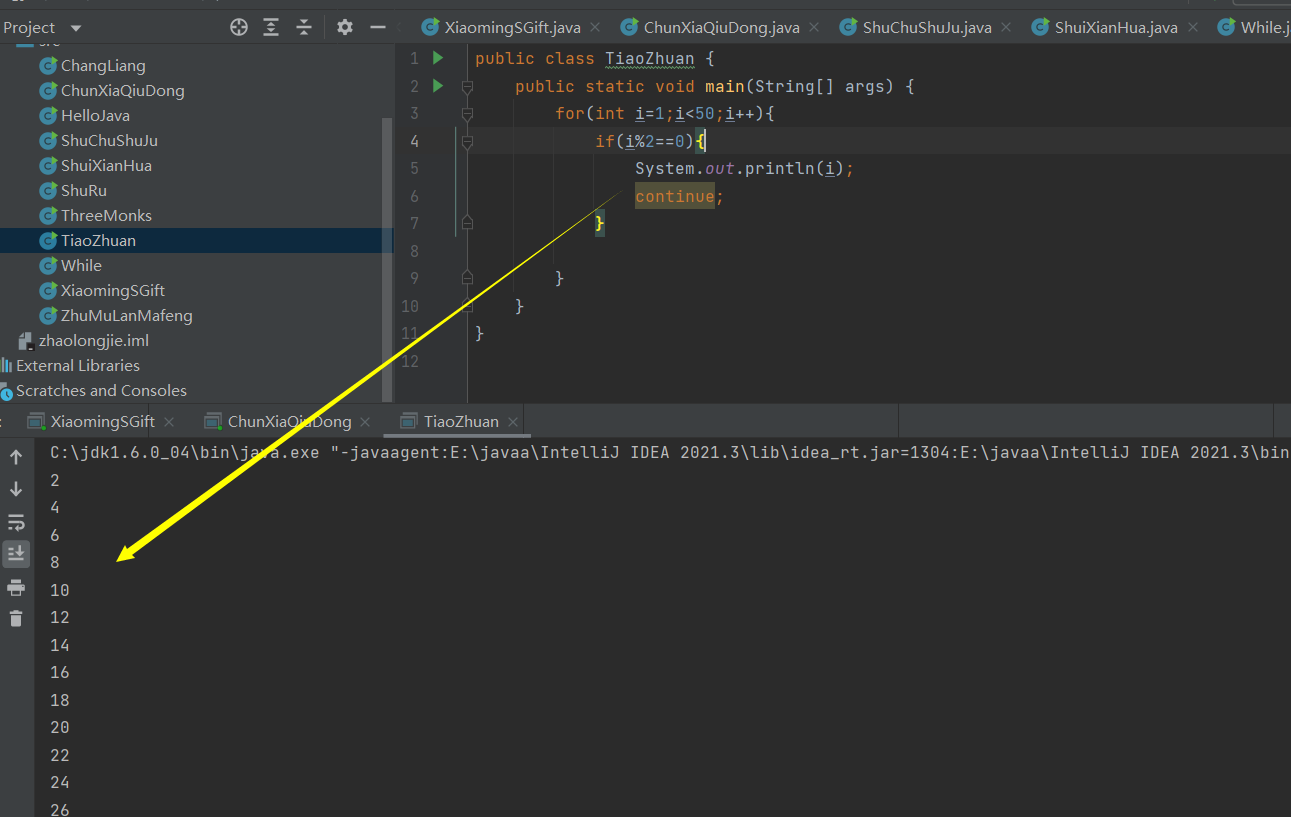Switch to XiaomingSGift.java editor tab

[x=511, y=27]
